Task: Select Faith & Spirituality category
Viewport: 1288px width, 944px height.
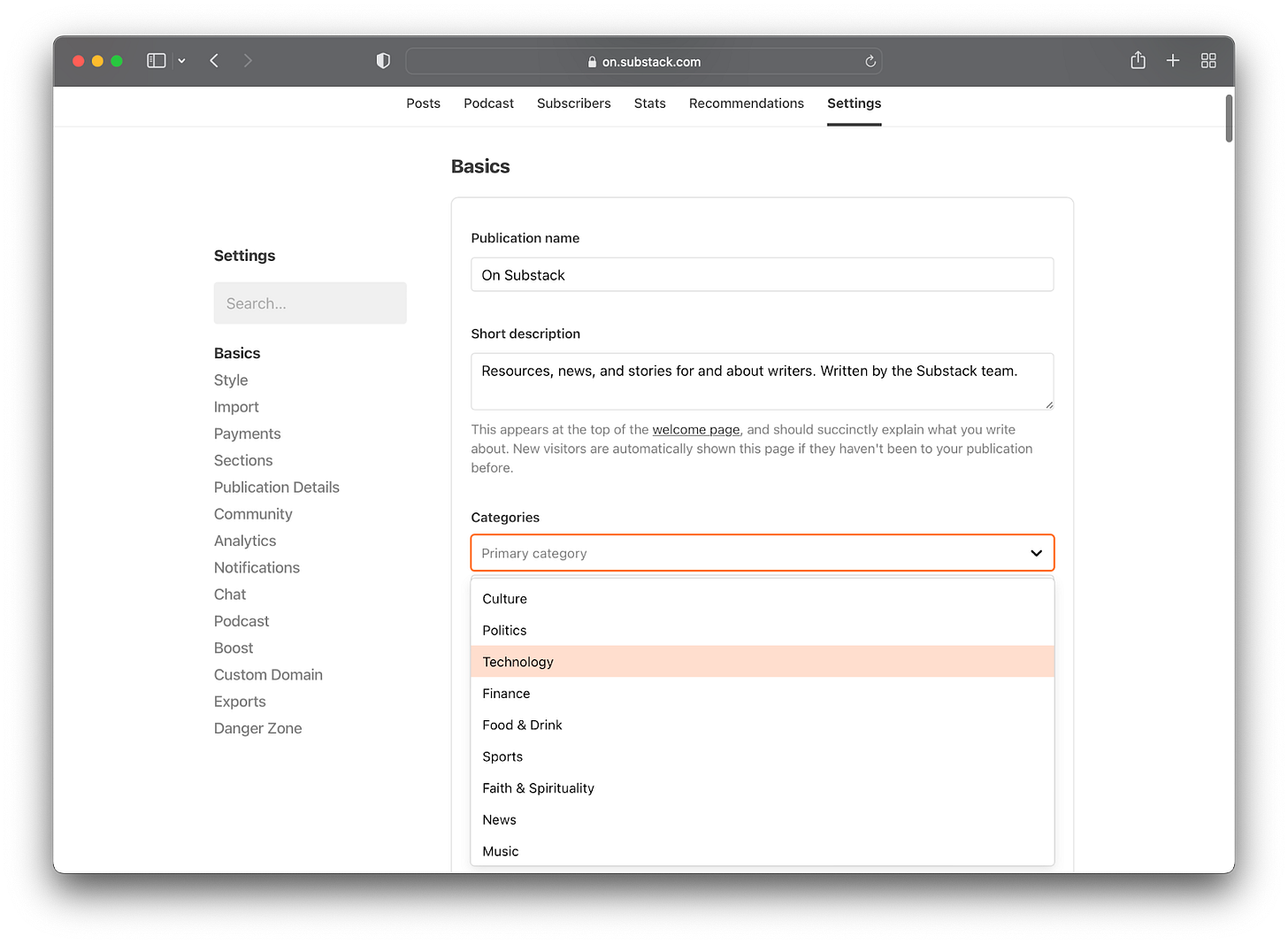Action: pos(763,788)
